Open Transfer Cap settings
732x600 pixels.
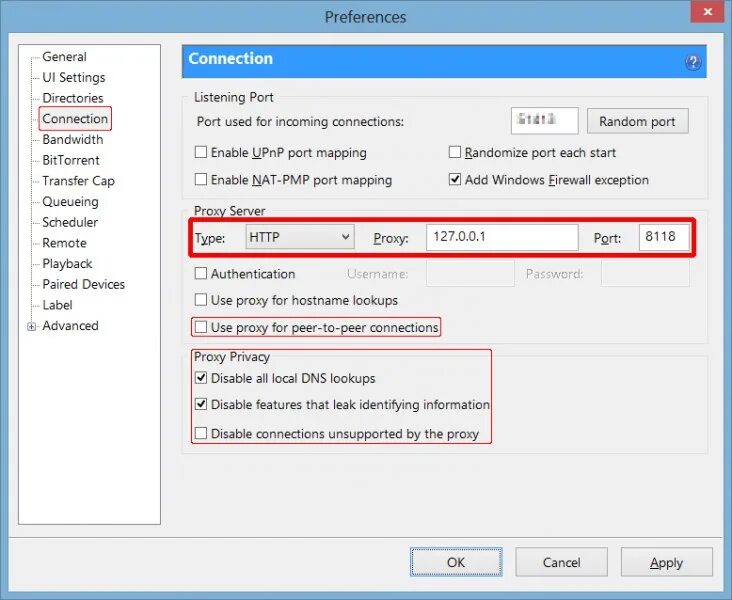pos(78,181)
